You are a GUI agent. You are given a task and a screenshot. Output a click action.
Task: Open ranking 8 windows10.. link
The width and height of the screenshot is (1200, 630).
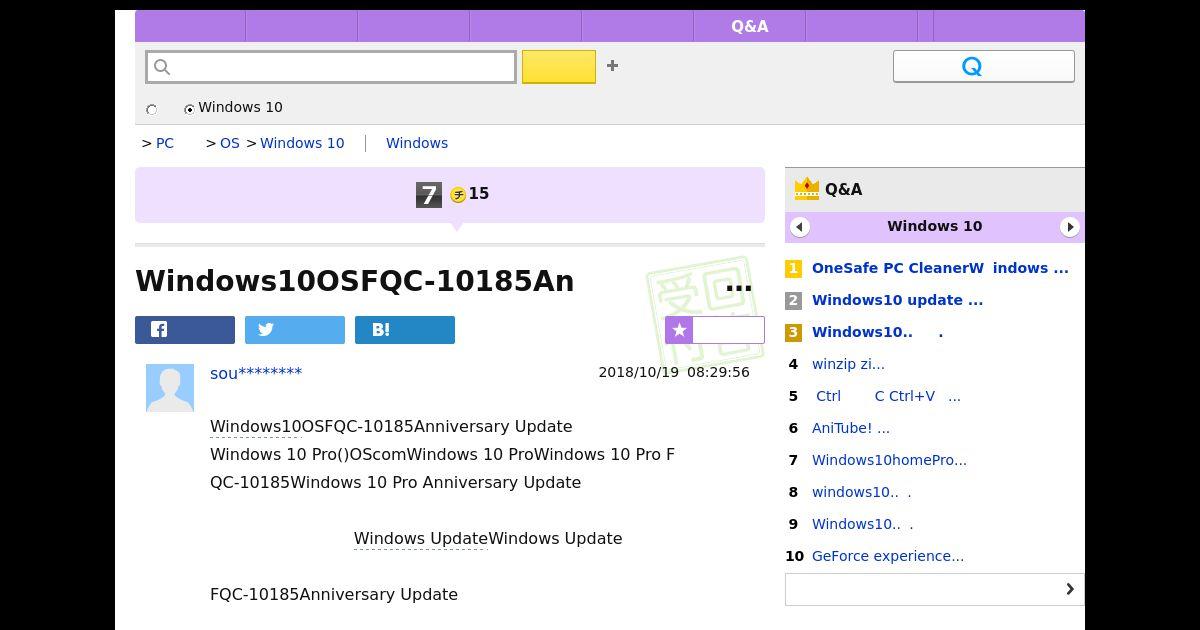pyautogui.click(x=861, y=492)
